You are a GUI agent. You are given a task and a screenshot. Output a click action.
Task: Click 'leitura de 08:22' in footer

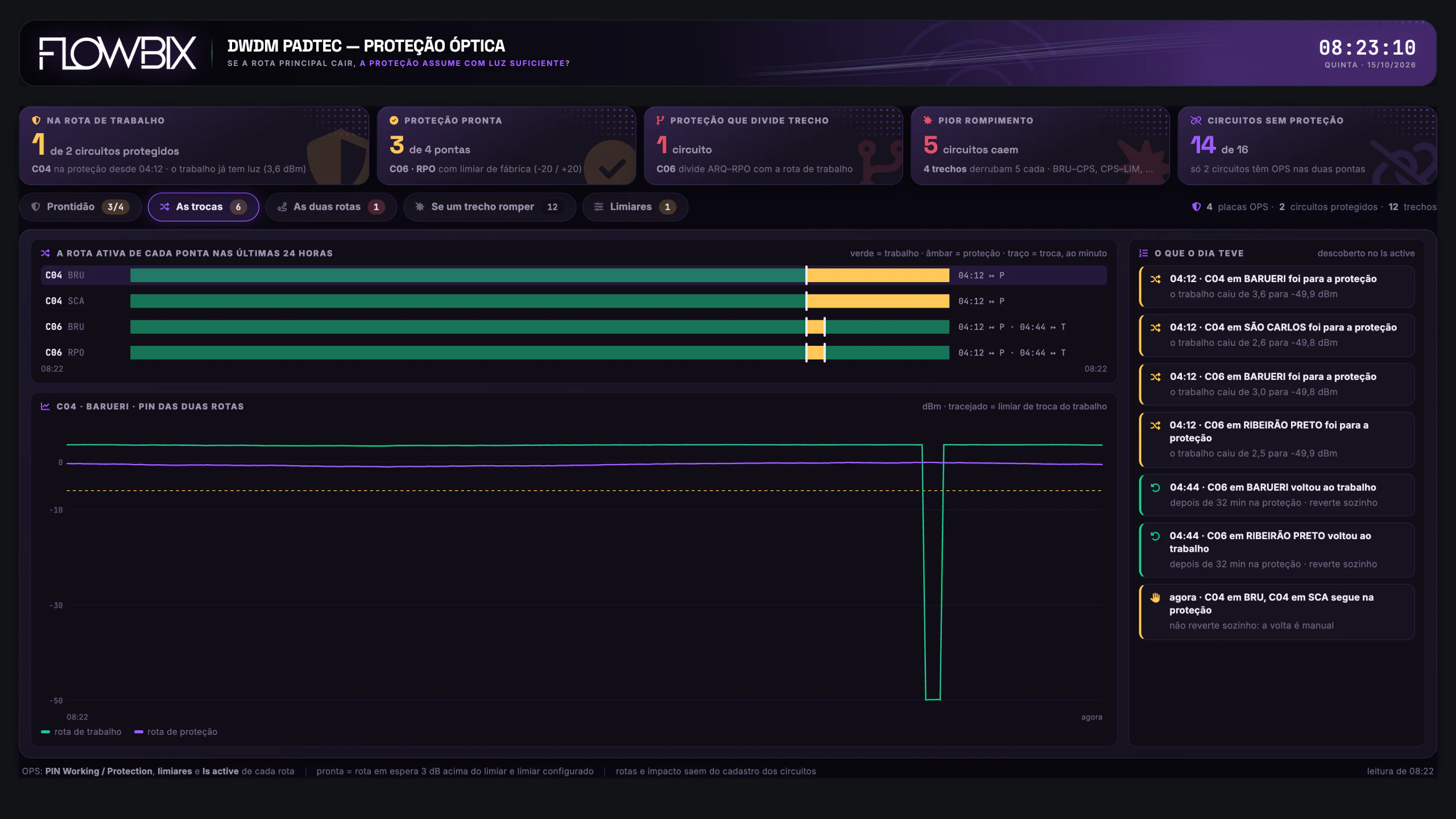pos(1400,771)
